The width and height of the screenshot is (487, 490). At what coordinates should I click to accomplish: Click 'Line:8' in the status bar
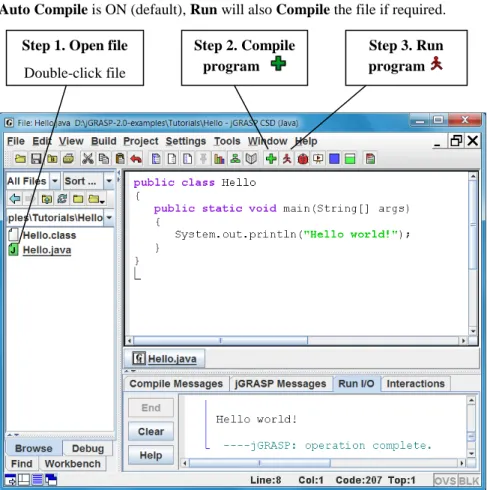click(266, 480)
